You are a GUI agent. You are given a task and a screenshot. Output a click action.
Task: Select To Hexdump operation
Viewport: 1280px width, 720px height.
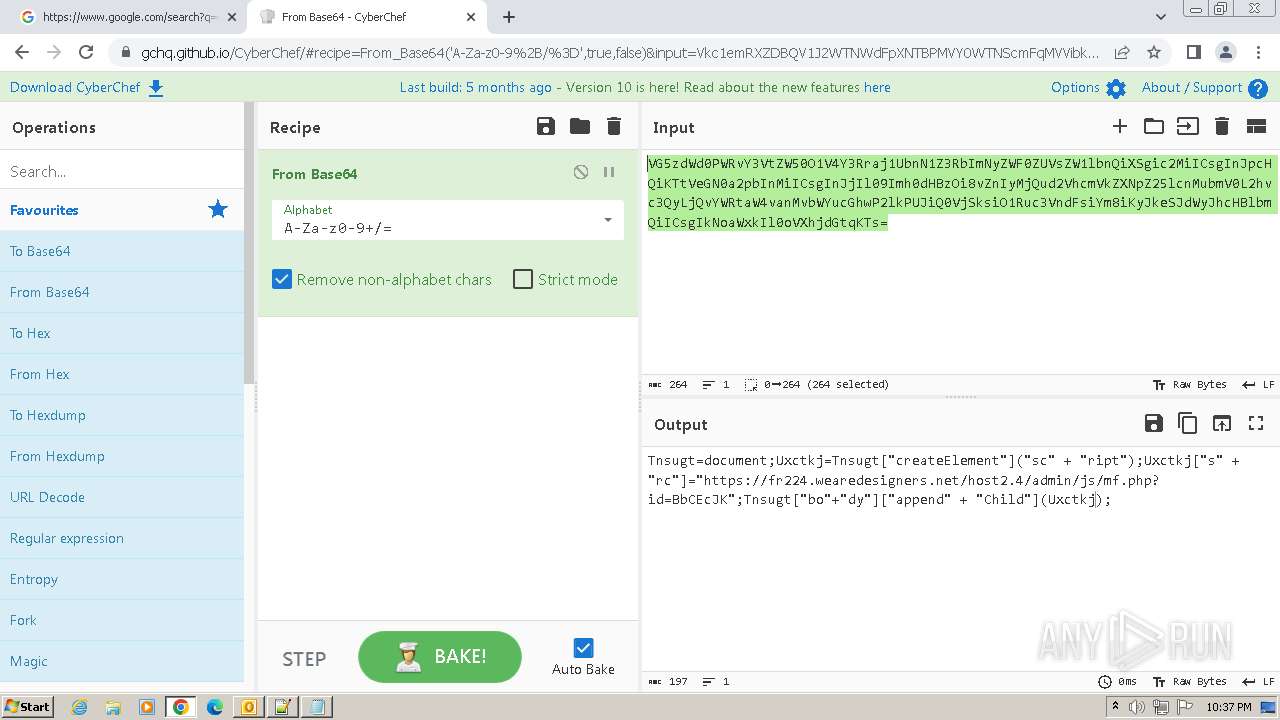pos(122,415)
